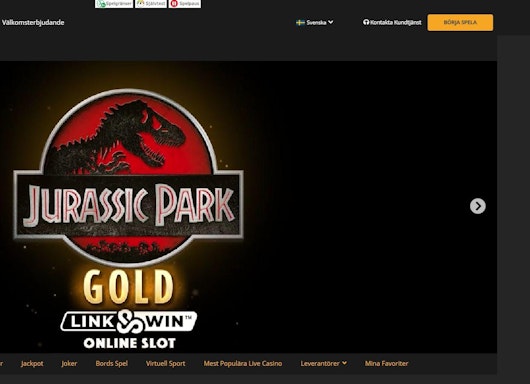Open the Svenska language dropdown
The width and height of the screenshot is (530, 384).
click(x=315, y=22)
